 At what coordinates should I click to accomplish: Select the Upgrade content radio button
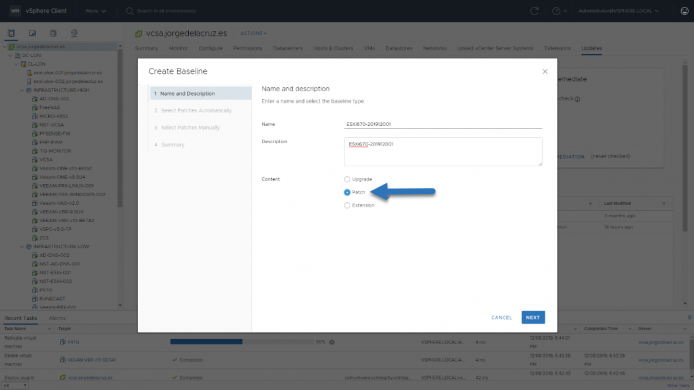347,179
